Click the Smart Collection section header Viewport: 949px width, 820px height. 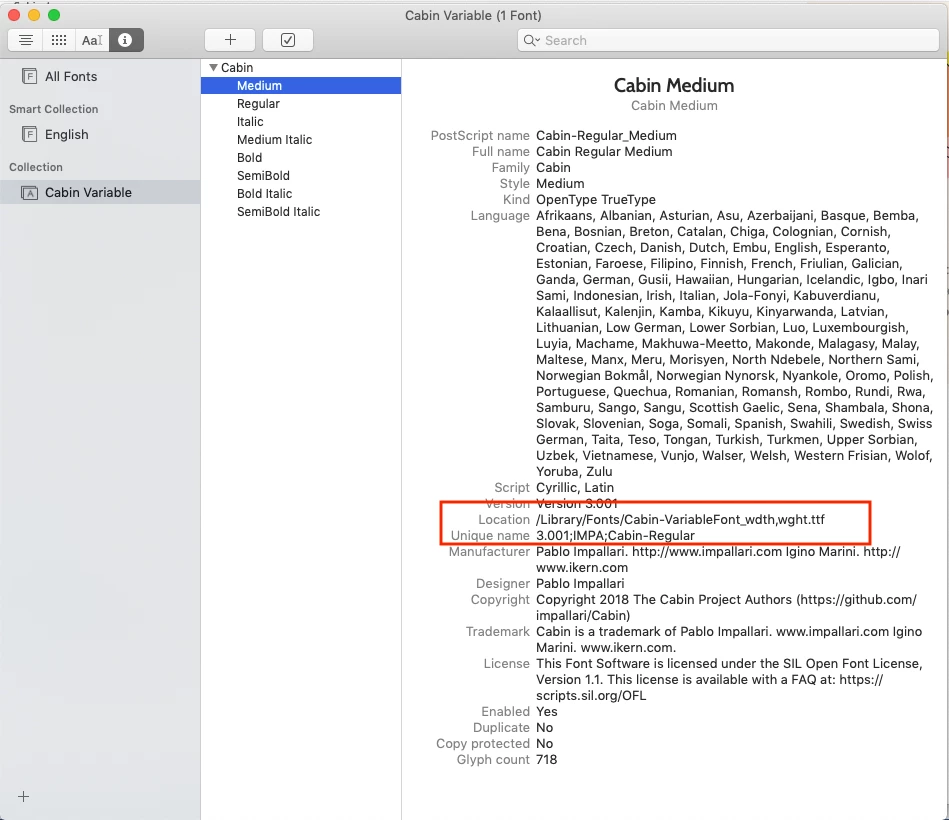click(53, 109)
